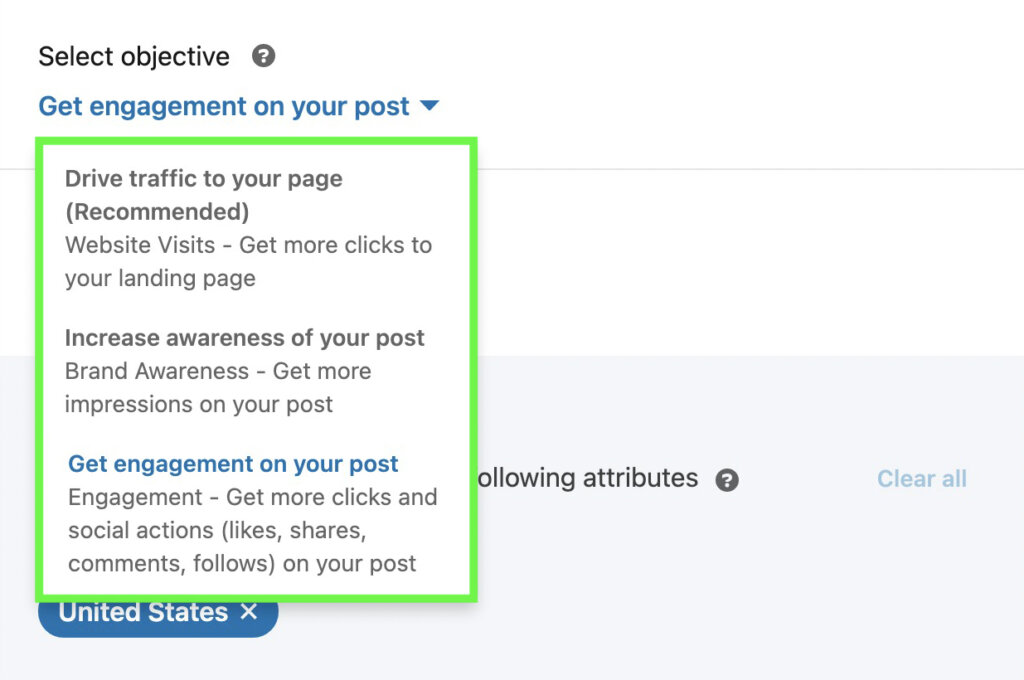Click the United States location chip
Image resolution: width=1024 pixels, height=680 pixels.
pyautogui.click(x=145, y=612)
